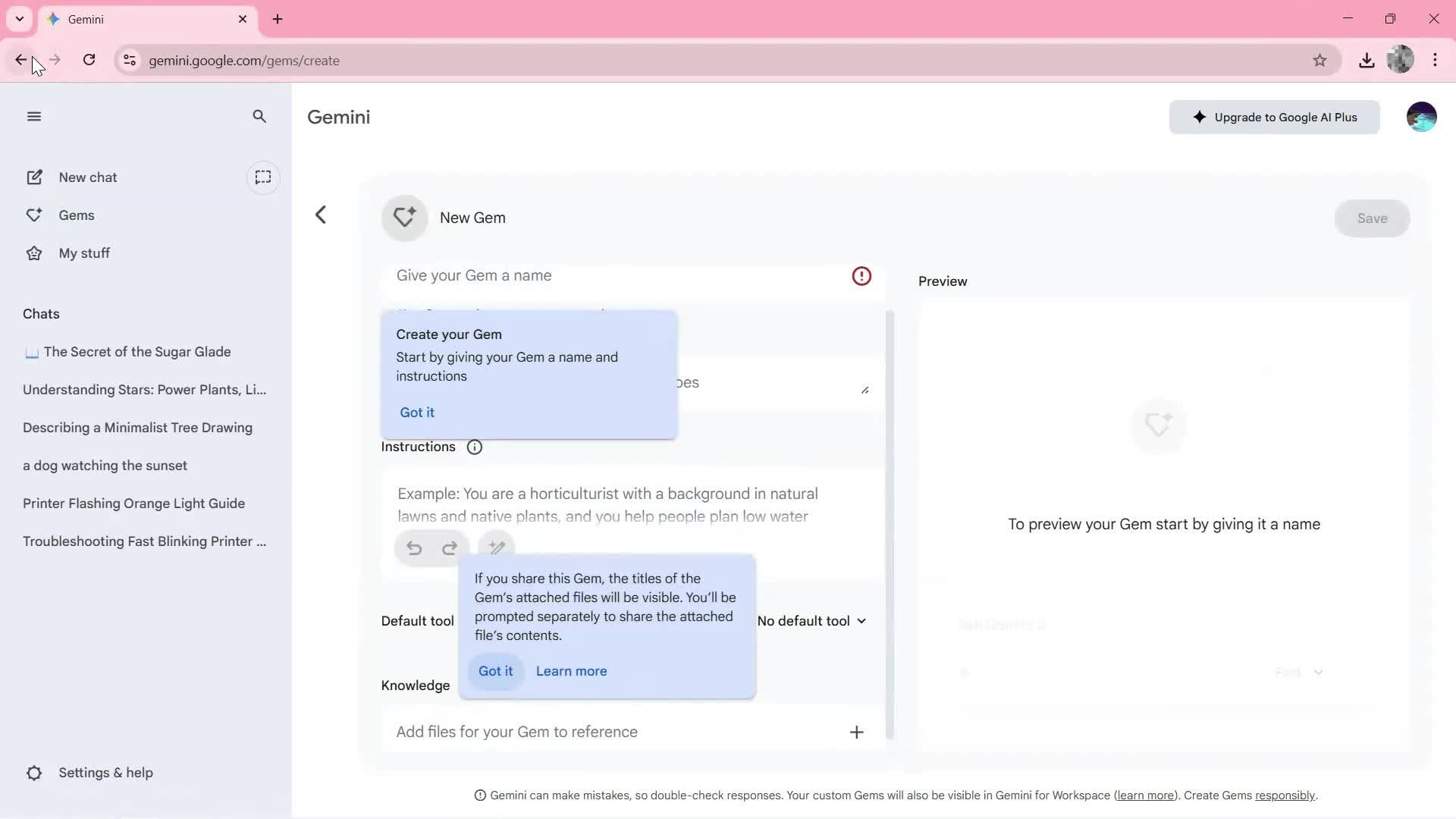Viewport: 1456px width, 819px height.
Task: Redo changes in the instructions editor
Action: point(450,548)
